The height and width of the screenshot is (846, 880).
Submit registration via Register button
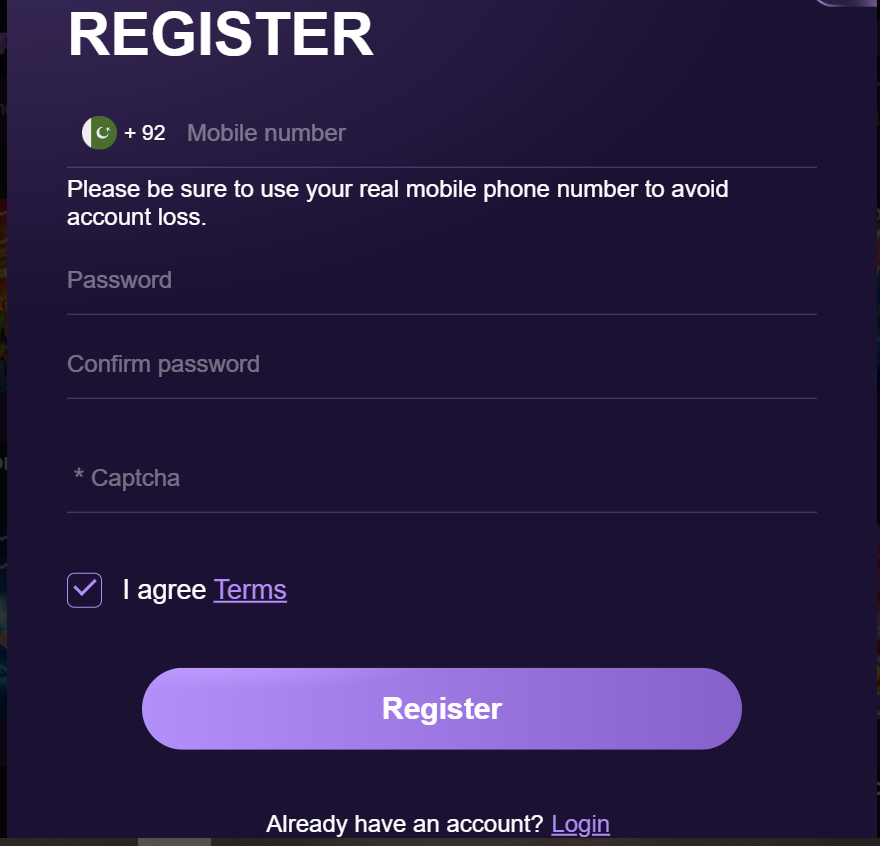441,708
